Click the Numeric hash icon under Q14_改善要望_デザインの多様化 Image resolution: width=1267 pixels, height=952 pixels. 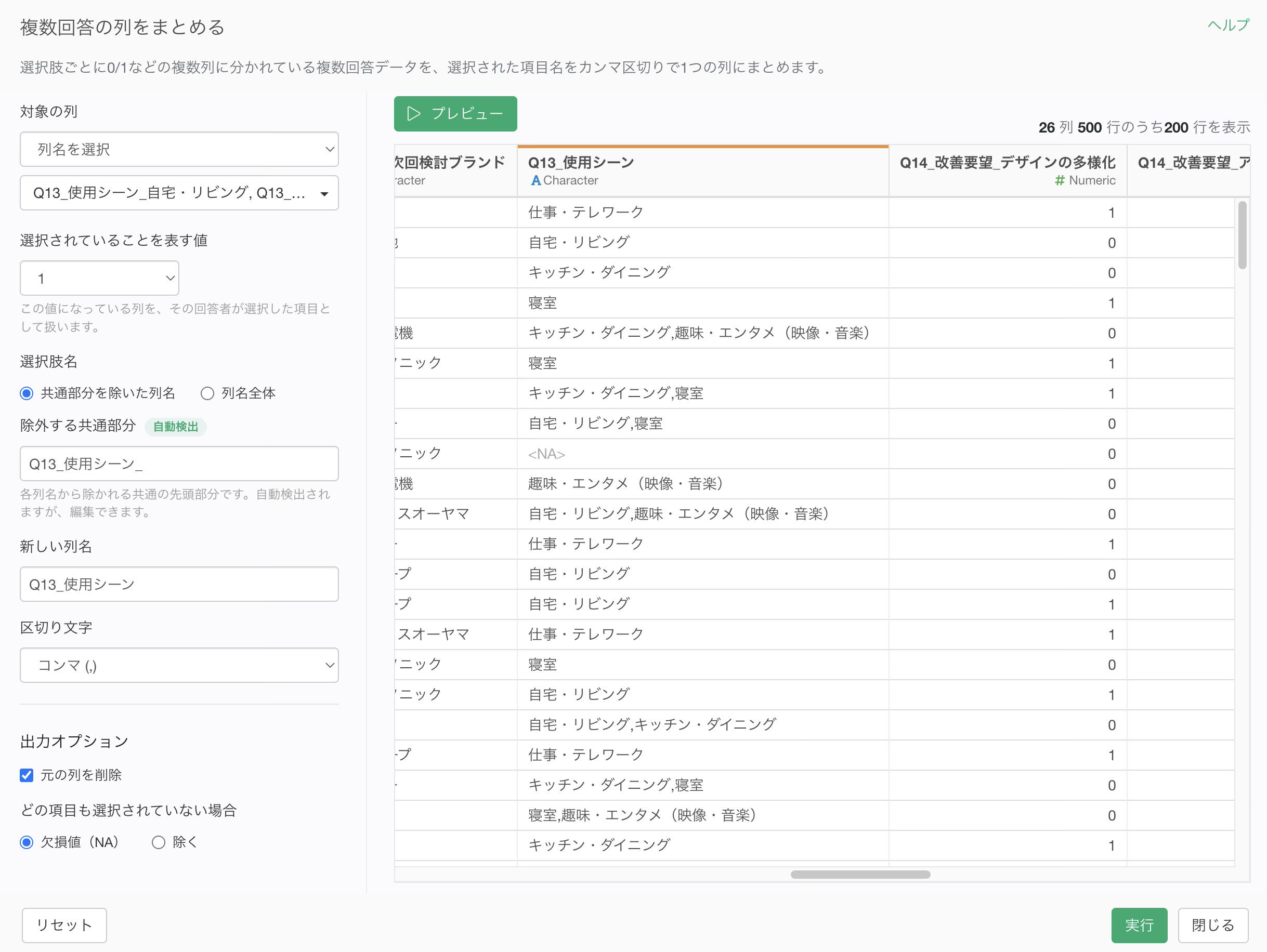[1060, 180]
